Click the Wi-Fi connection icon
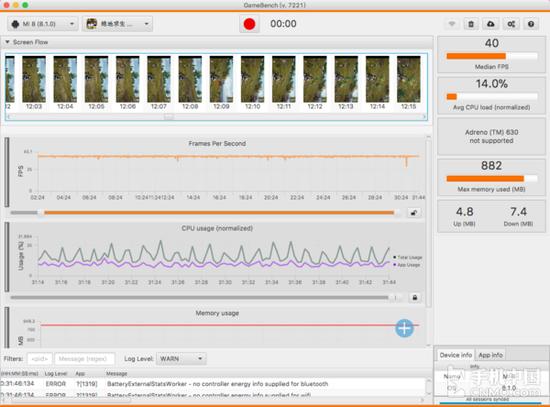 [x=452, y=24]
